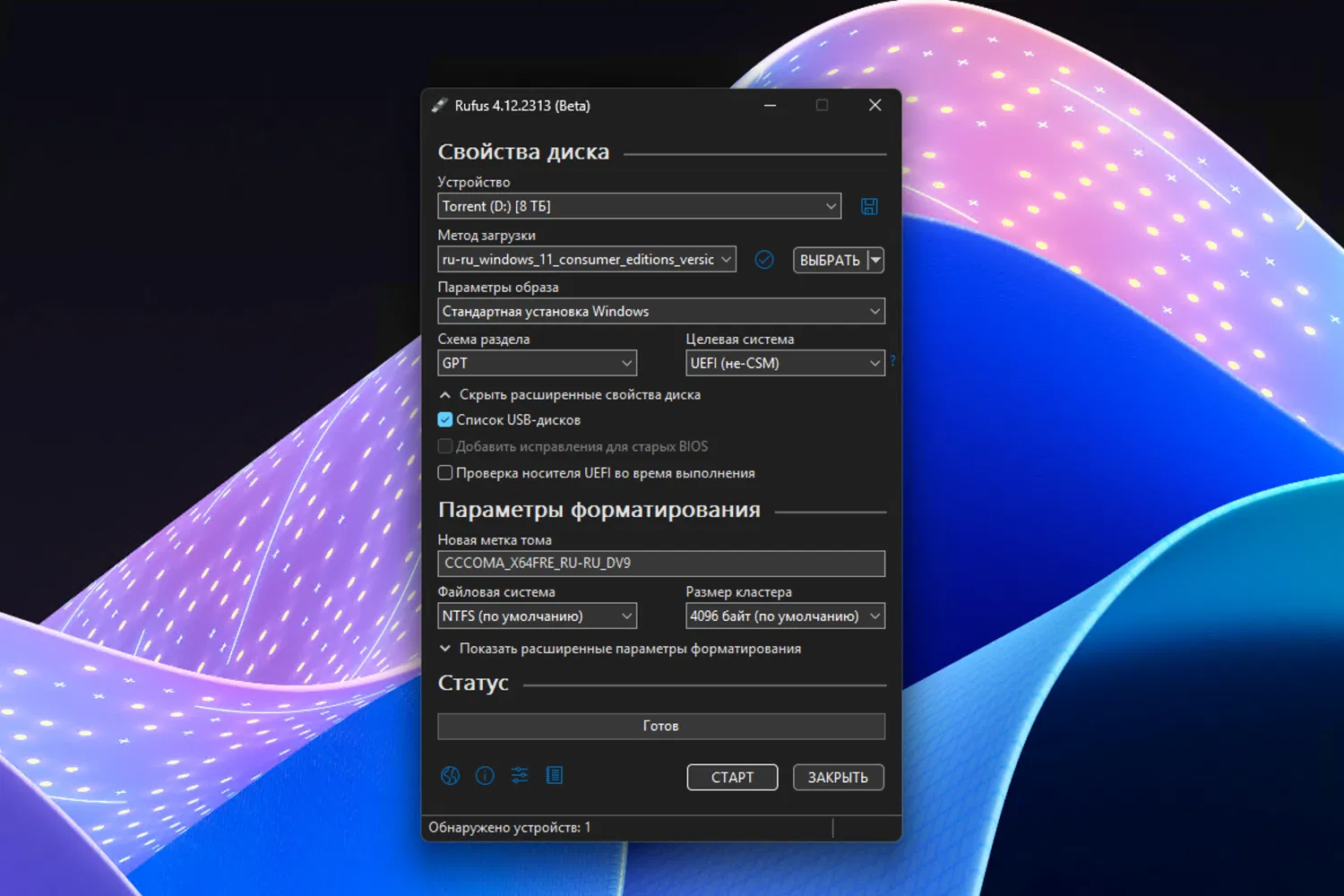Viewport: 1344px width, 896px height.
Task: Click the ЗАКРЫТЬ button
Action: [839, 778]
